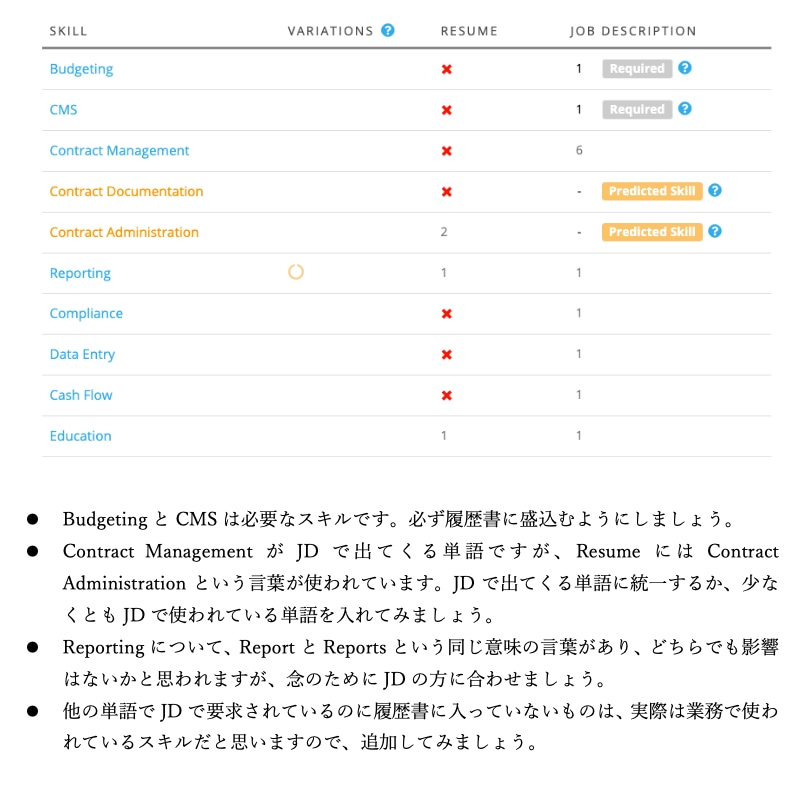The width and height of the screenshot is (806, 787).
Task: Click the bullet text starting 'Reporting について'
Action: click(x=420, y=663)
